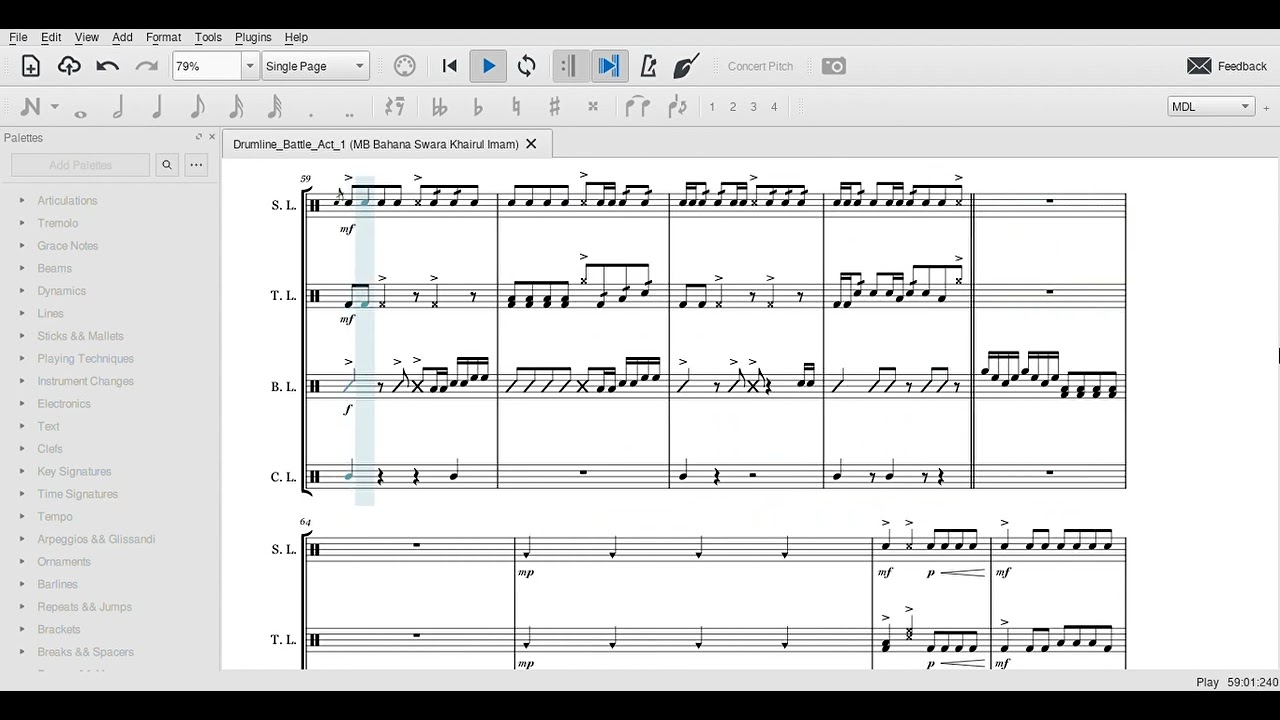Screen dimensions: 1280x720
Task: Add an augmentation dot
Action: point(311,114)
